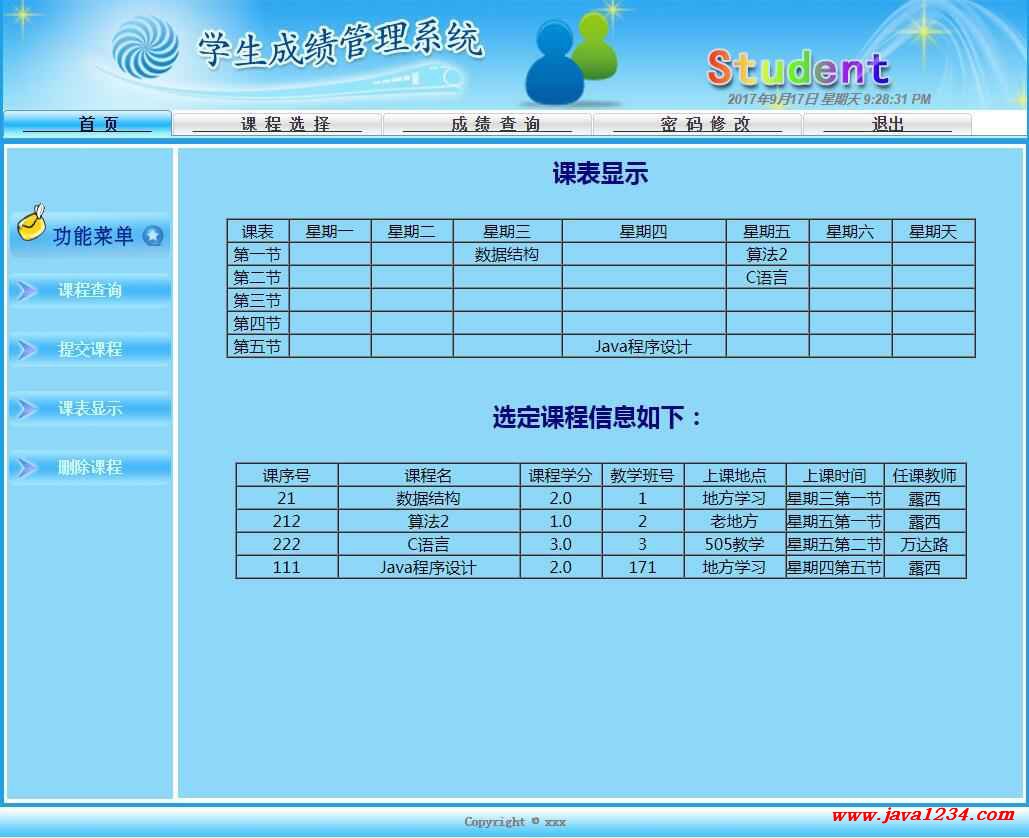Click the 数据结构 cell in the timetable
This screenshot has height=838, width=1029.
coord(507,255)
